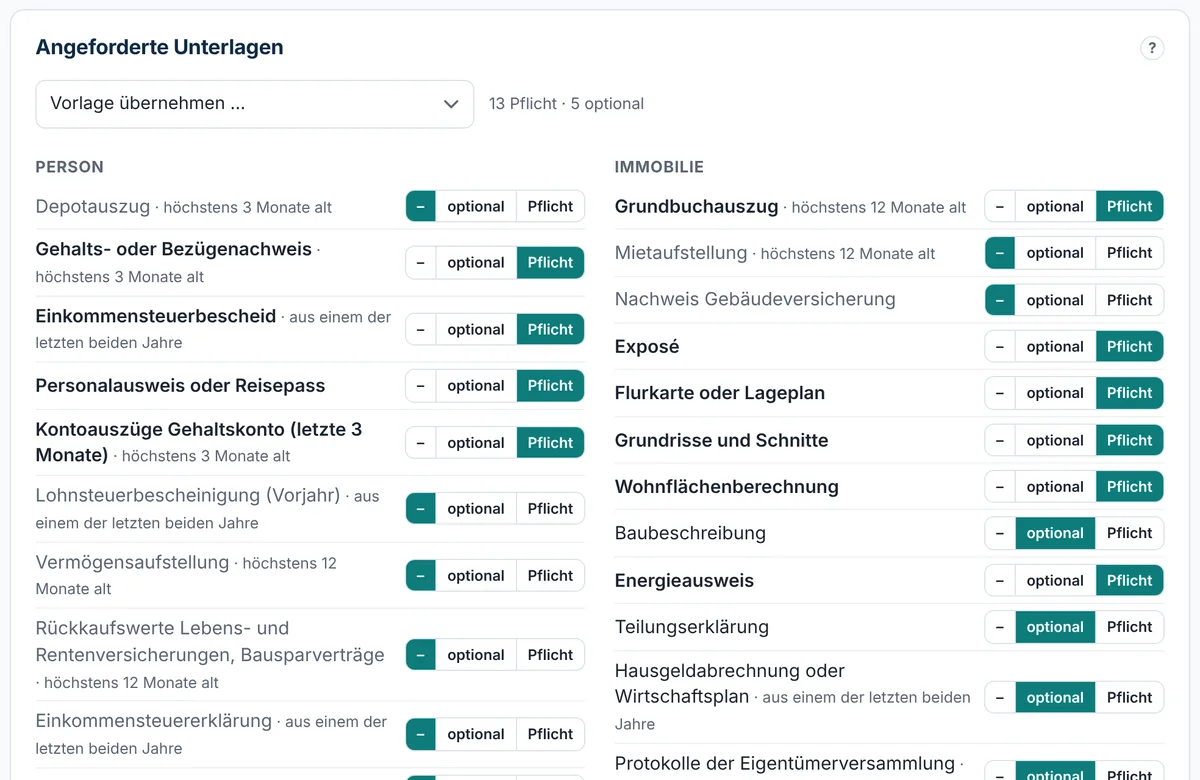Set Hausgeldabrechnung oder Wirtschaftsplan to Pflicht
Image resolution: width=1200 pixels, height=780 pixels.
point(1130,698)
